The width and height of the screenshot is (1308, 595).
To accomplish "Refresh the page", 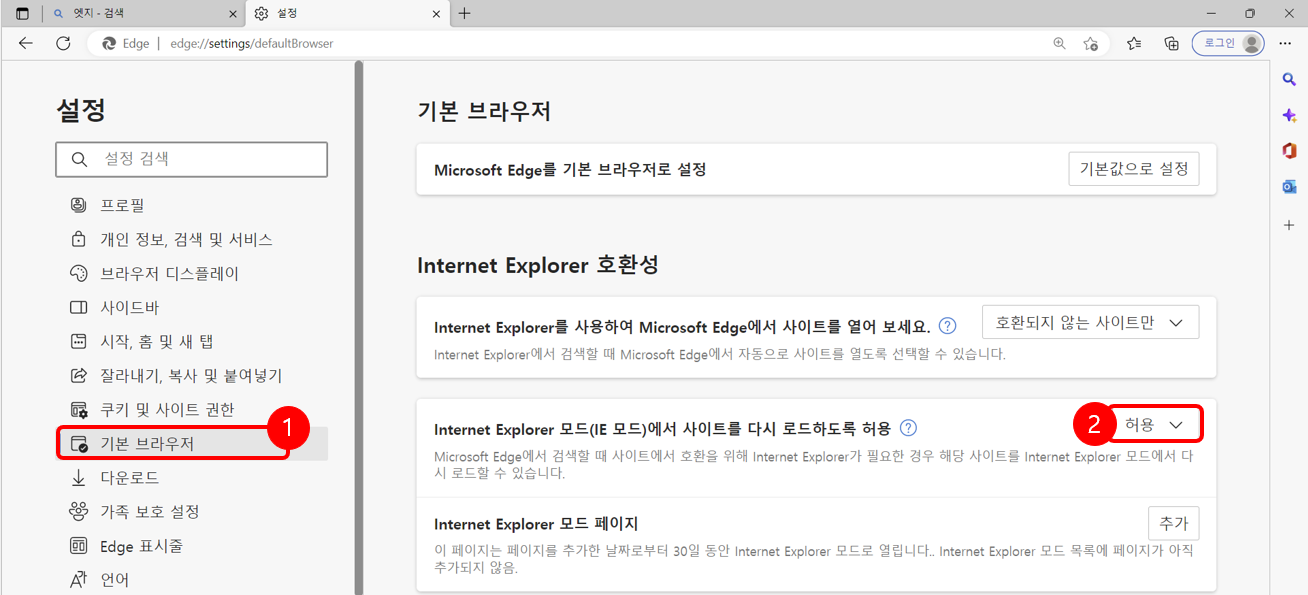I will pos(63,44).
